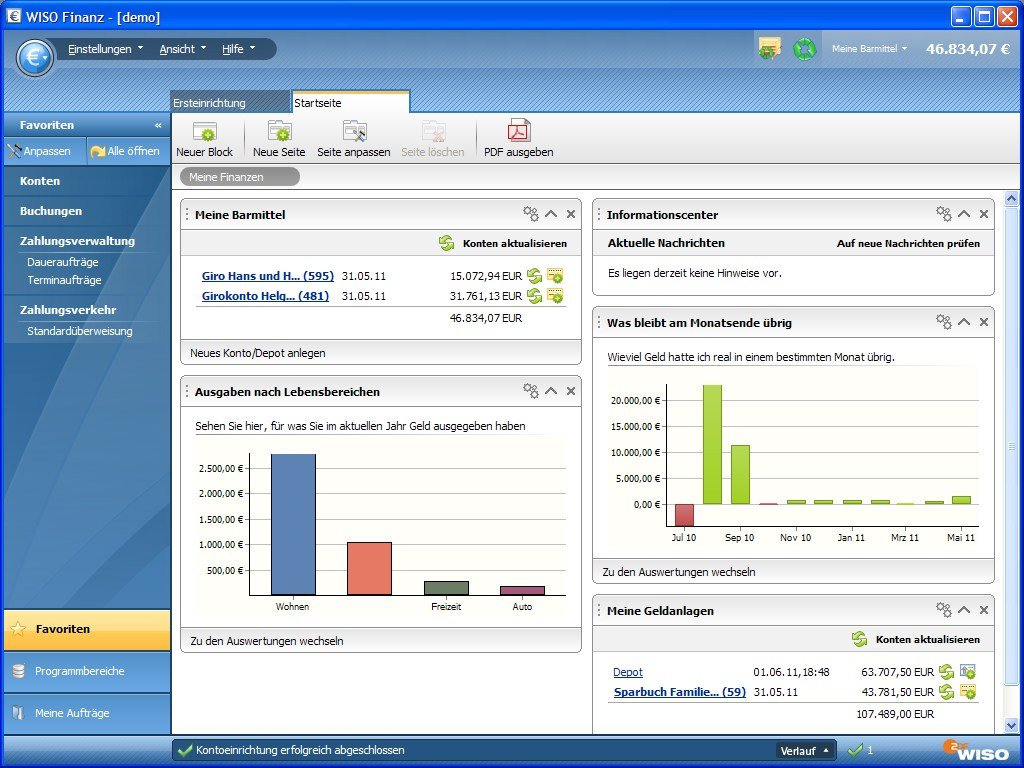
Task: Refresh the Giro Hans account balance icon
Action: click(x=535, y=275)
